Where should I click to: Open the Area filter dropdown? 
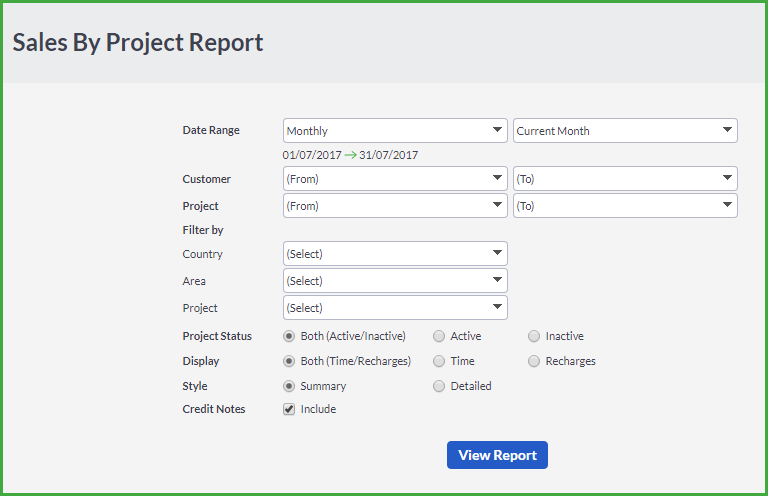point(395,281)
